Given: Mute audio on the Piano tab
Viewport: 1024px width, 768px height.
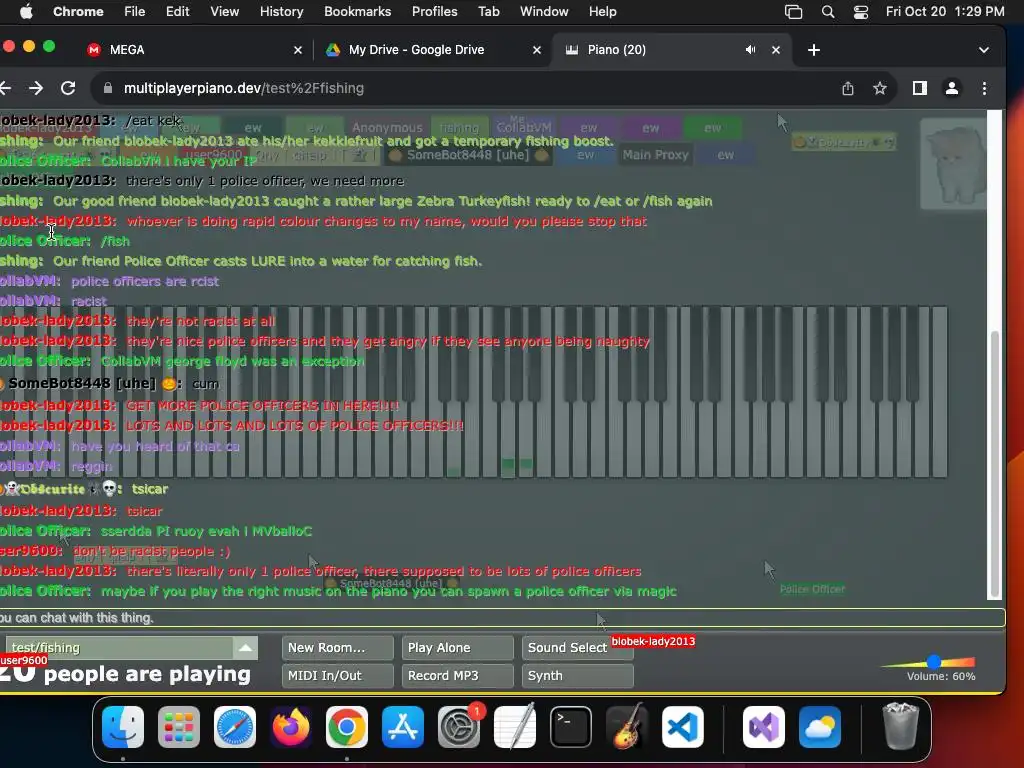Looking at the screenshot, I should tap(750, 50).
